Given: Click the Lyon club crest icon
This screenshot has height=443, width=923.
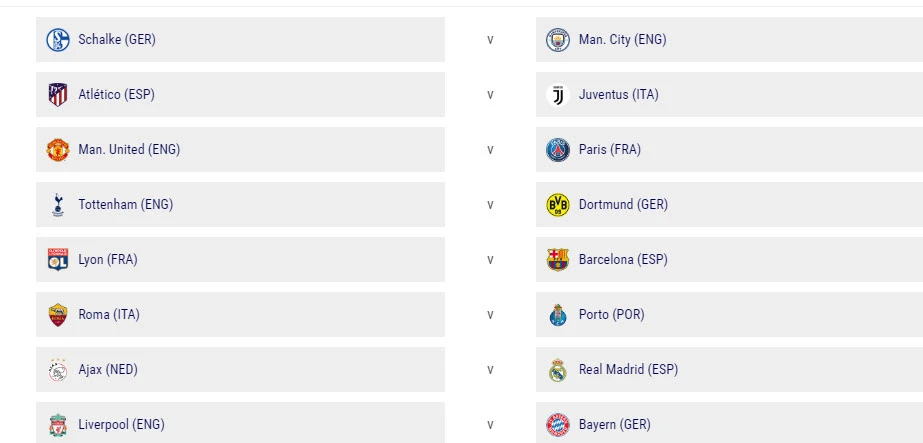Looking at the screenshot, I should tap(58, 260).
